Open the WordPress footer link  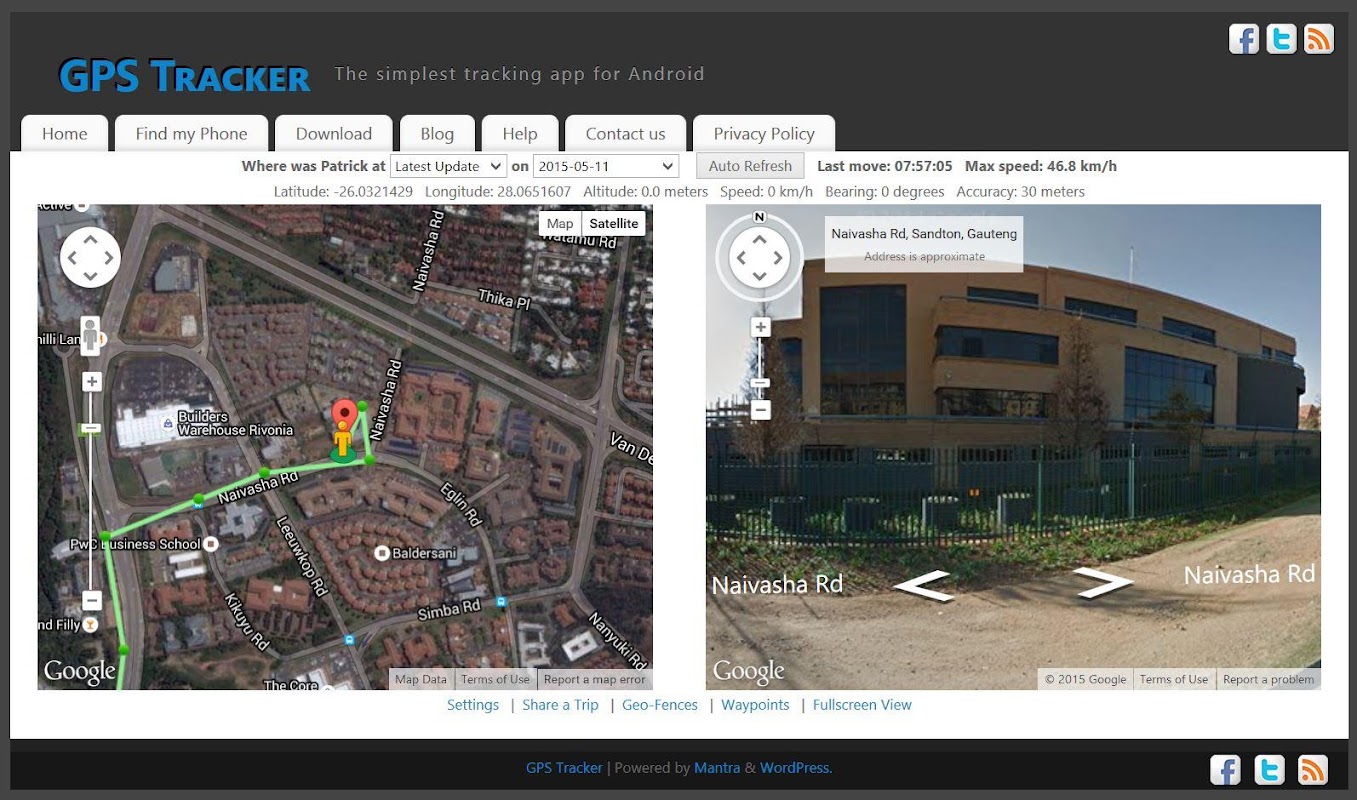pos(796,768)
